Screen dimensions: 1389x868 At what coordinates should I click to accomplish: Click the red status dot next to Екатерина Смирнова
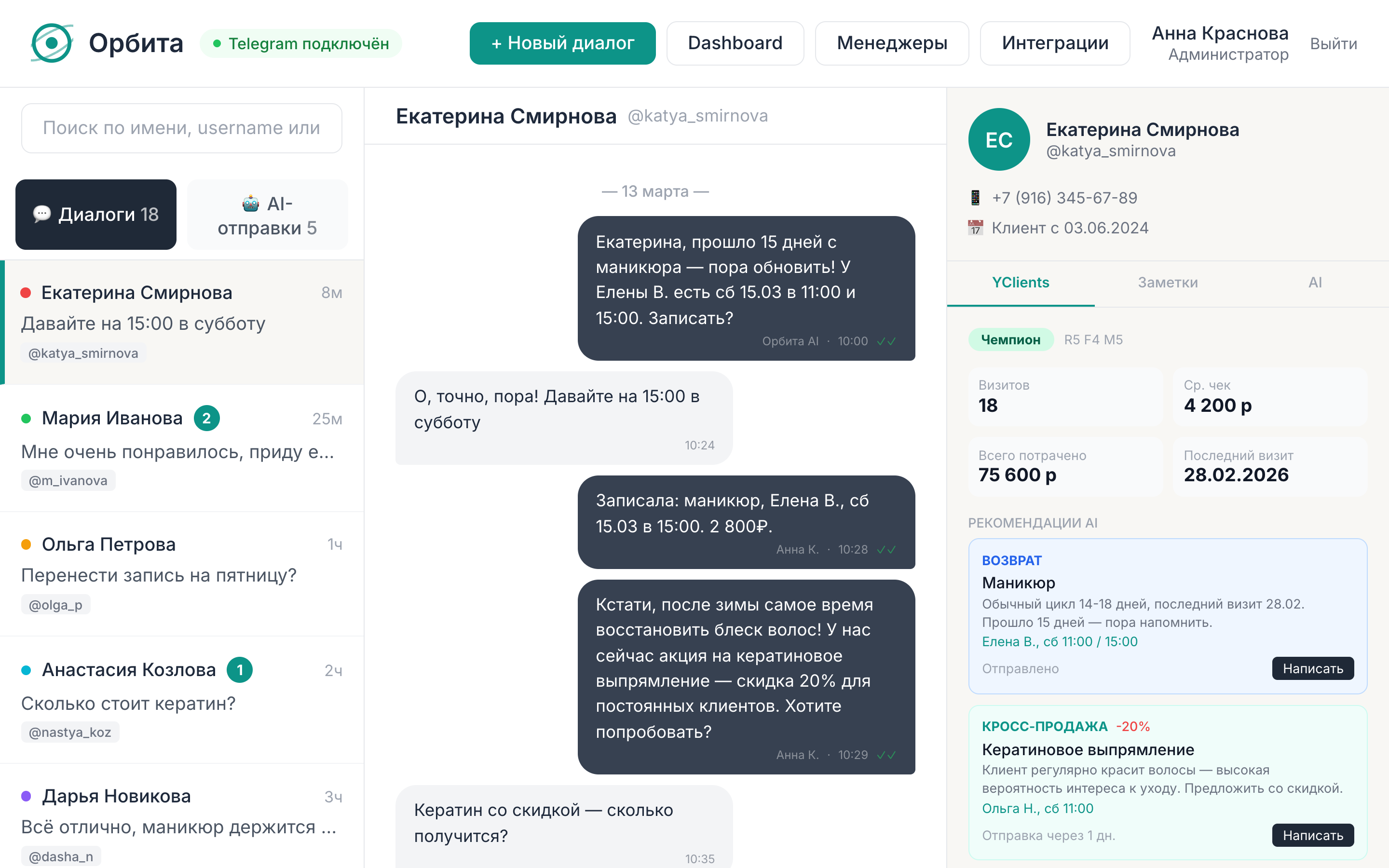pyautogui.click(x=25, y=293)
